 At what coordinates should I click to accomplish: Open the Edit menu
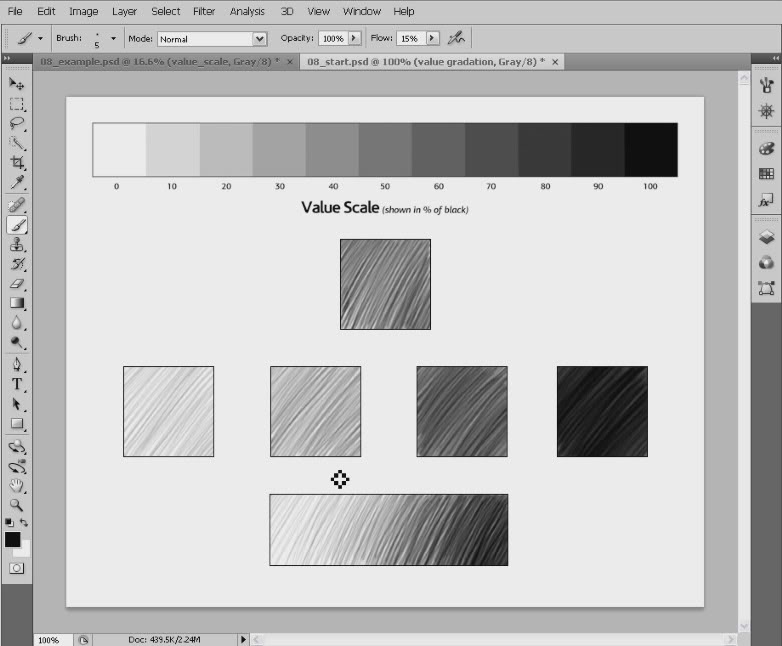click(x=46, y=11)
